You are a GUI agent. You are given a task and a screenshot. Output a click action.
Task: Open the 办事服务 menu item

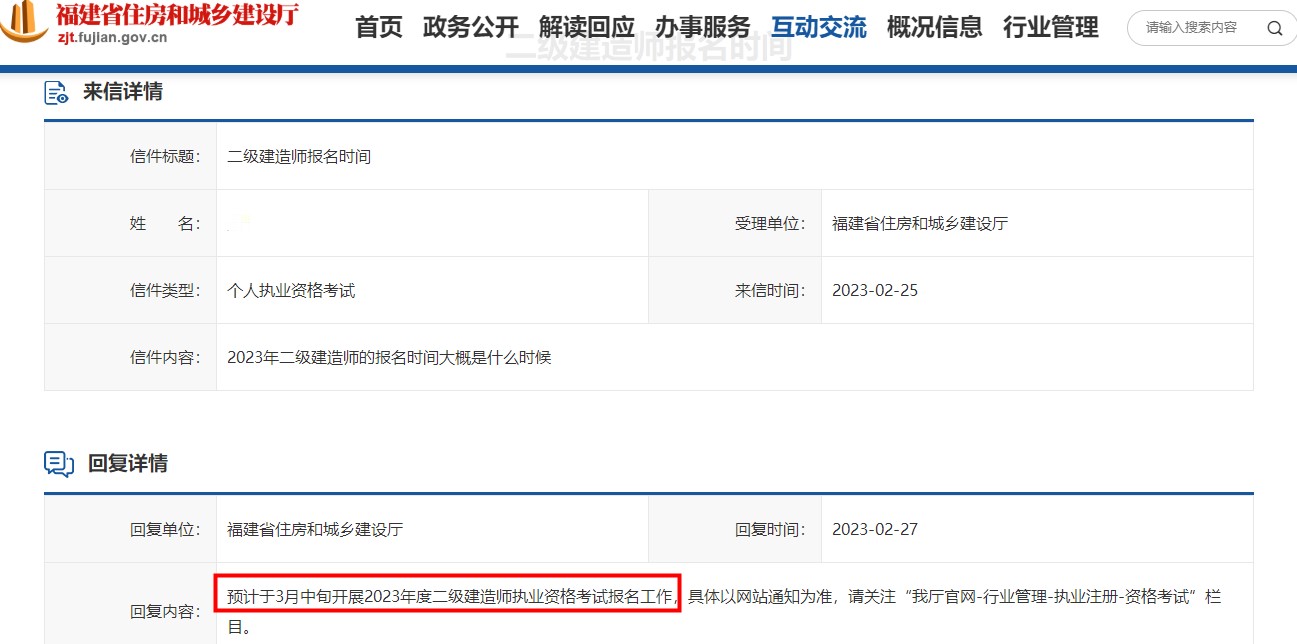coord(701,28)
